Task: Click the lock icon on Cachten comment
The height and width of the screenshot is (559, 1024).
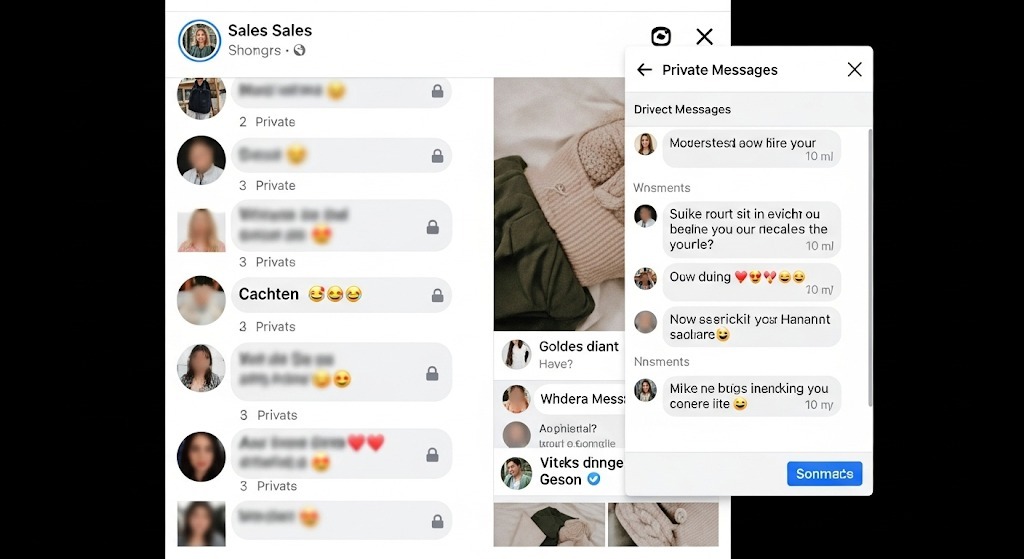Action: pyautogui.click(x=438, y=295)
